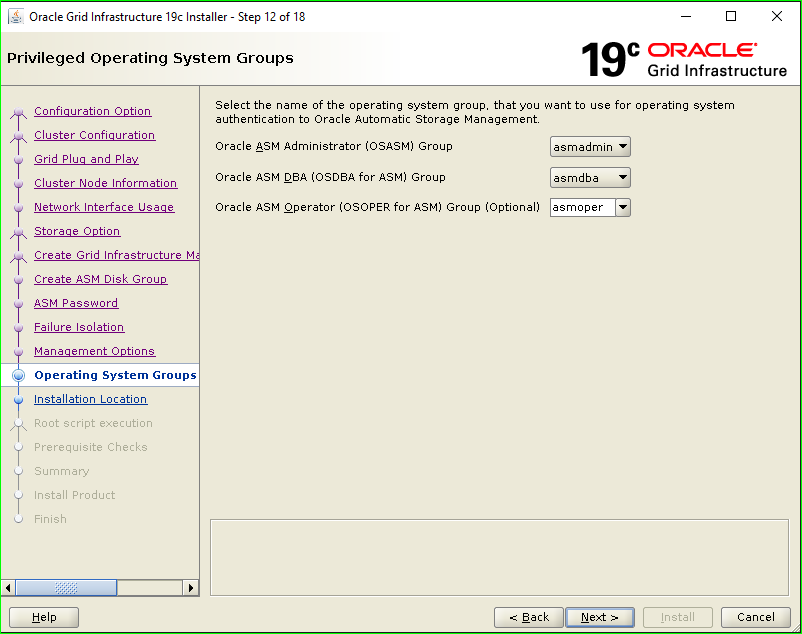802x634 pixels.
Task: Click the step icon next to Finish
Action: point(17,519)
